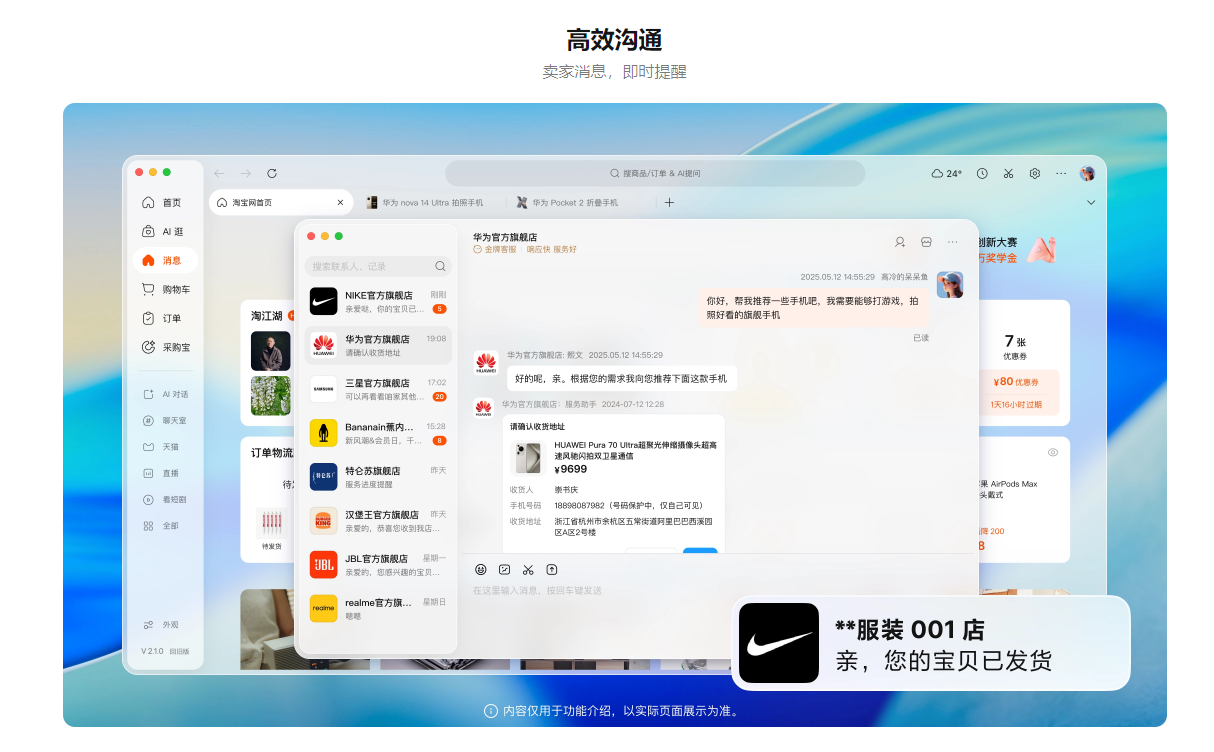Click the 搜索联系人、记录 contact search field
This screenshot has width=1214, height=752.
pos(378,266)
